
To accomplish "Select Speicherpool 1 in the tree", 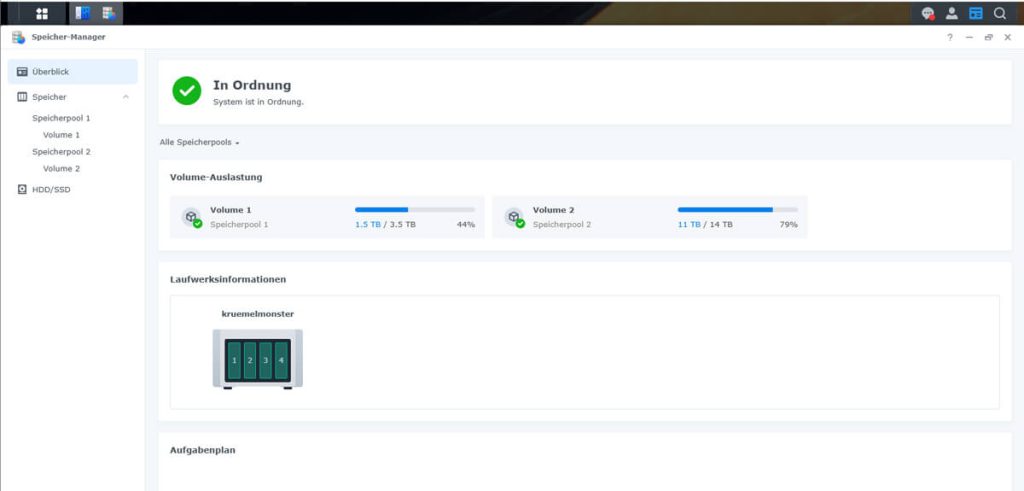I will [x=61, y=118].
